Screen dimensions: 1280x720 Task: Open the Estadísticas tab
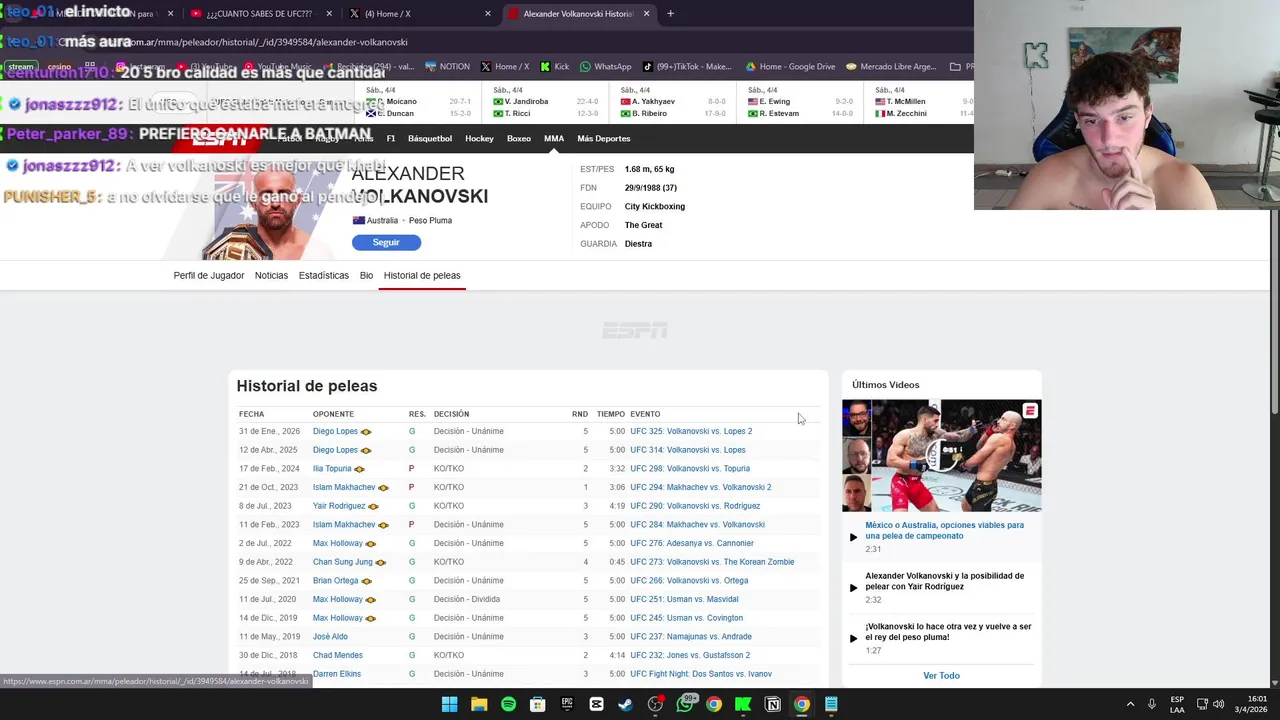click(x=323, y=275)
